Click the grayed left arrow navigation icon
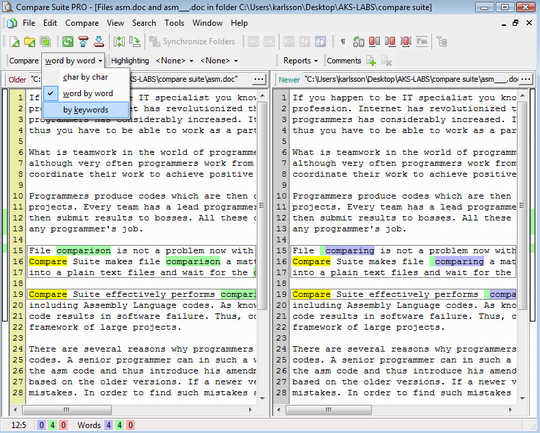 pos(253,42)
